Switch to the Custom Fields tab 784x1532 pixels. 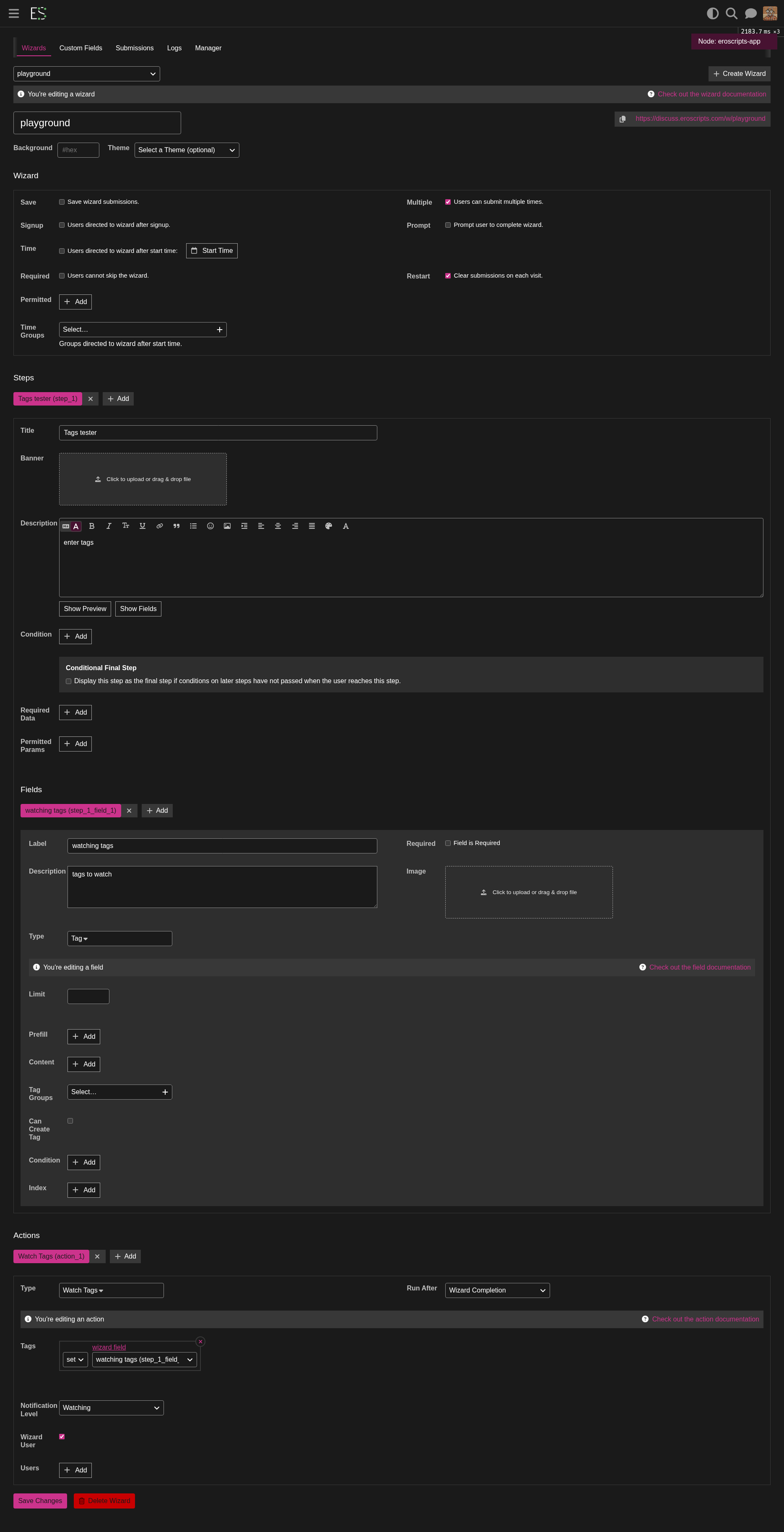coord(81,48)
